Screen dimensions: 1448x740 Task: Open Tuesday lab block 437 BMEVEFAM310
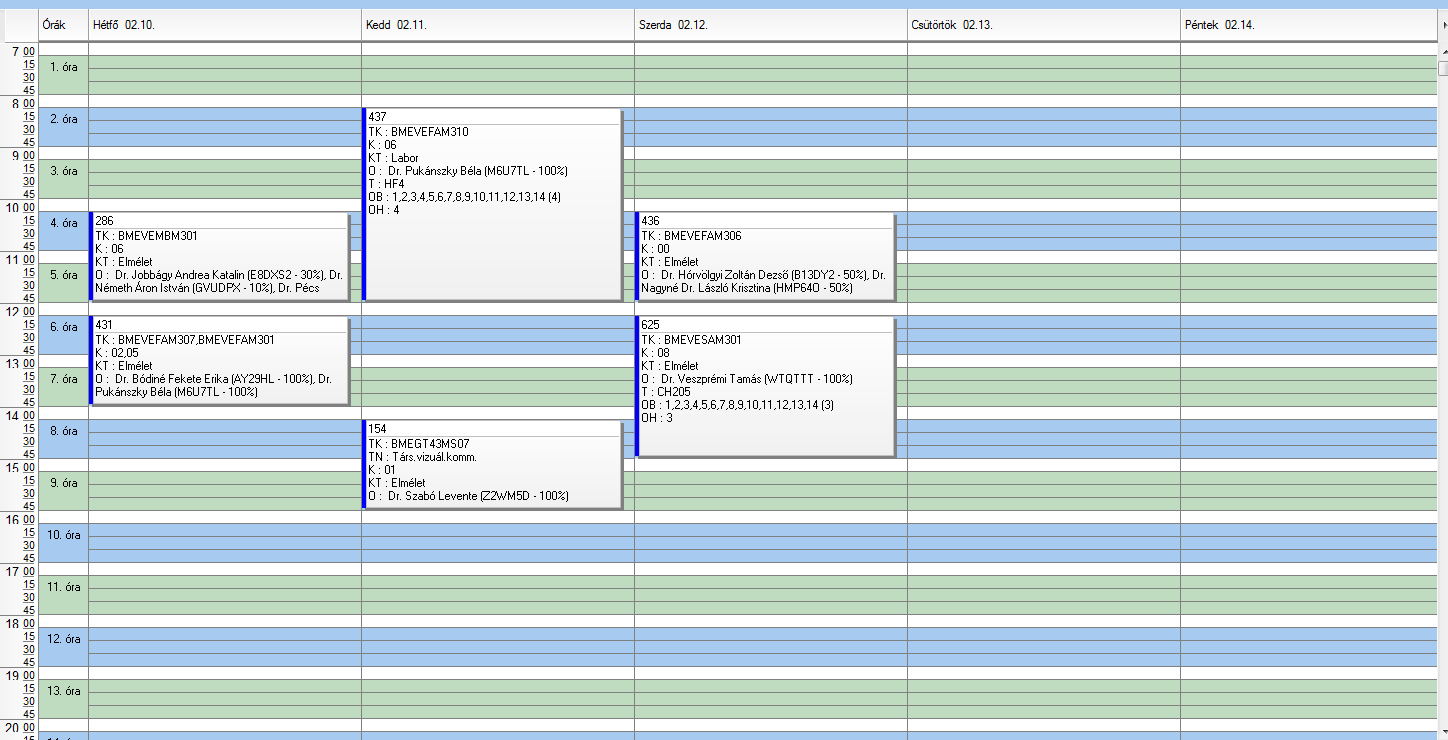pos(492,204)
